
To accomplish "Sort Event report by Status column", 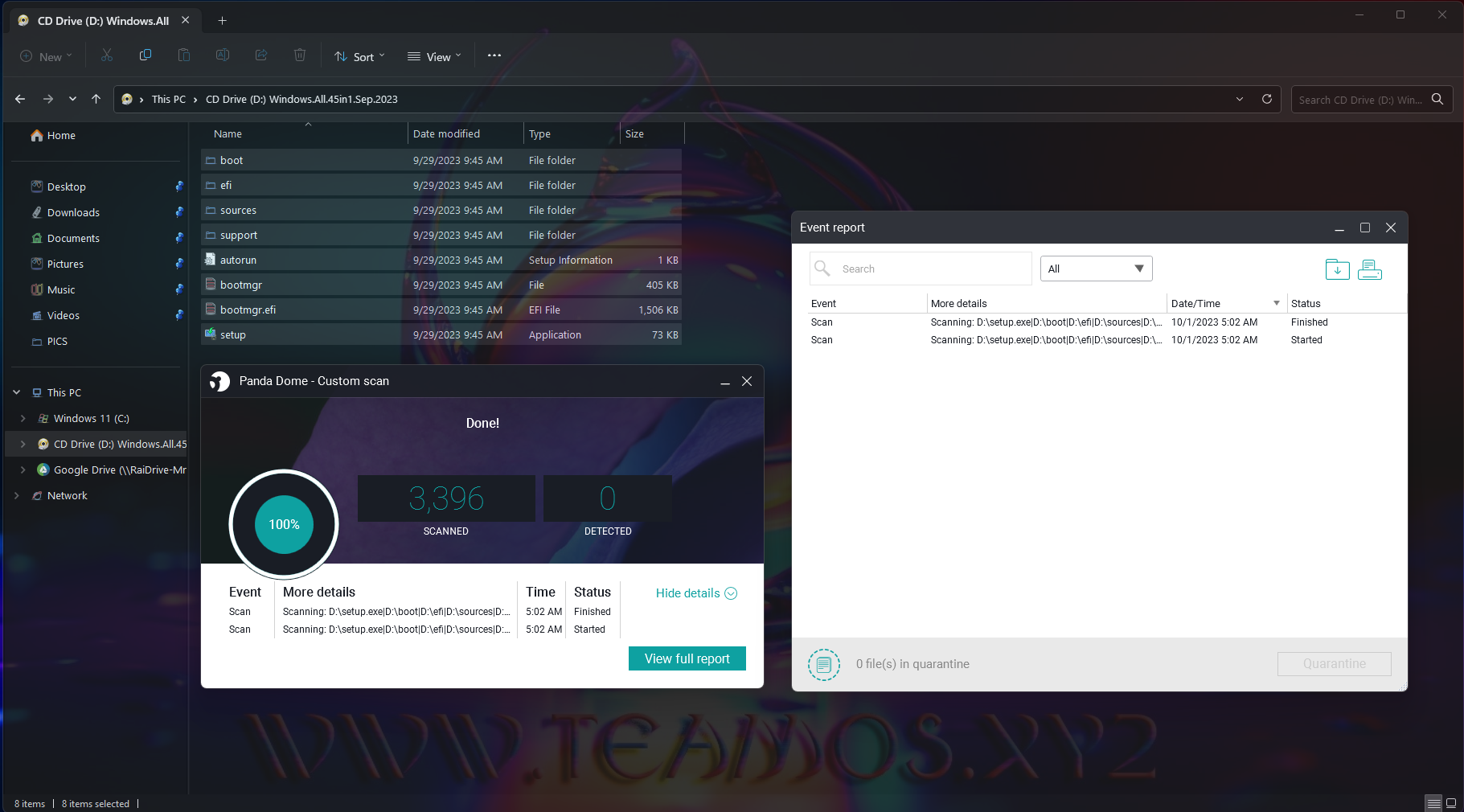I will 1306,303.
